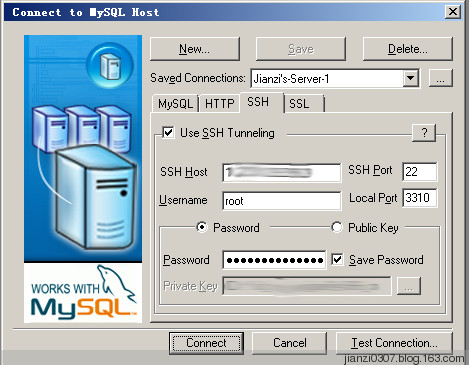The height and width of the screenshot is (365, 469).
Task: Click the Private Key browse ellipsis button
Action: click(409, 286)
